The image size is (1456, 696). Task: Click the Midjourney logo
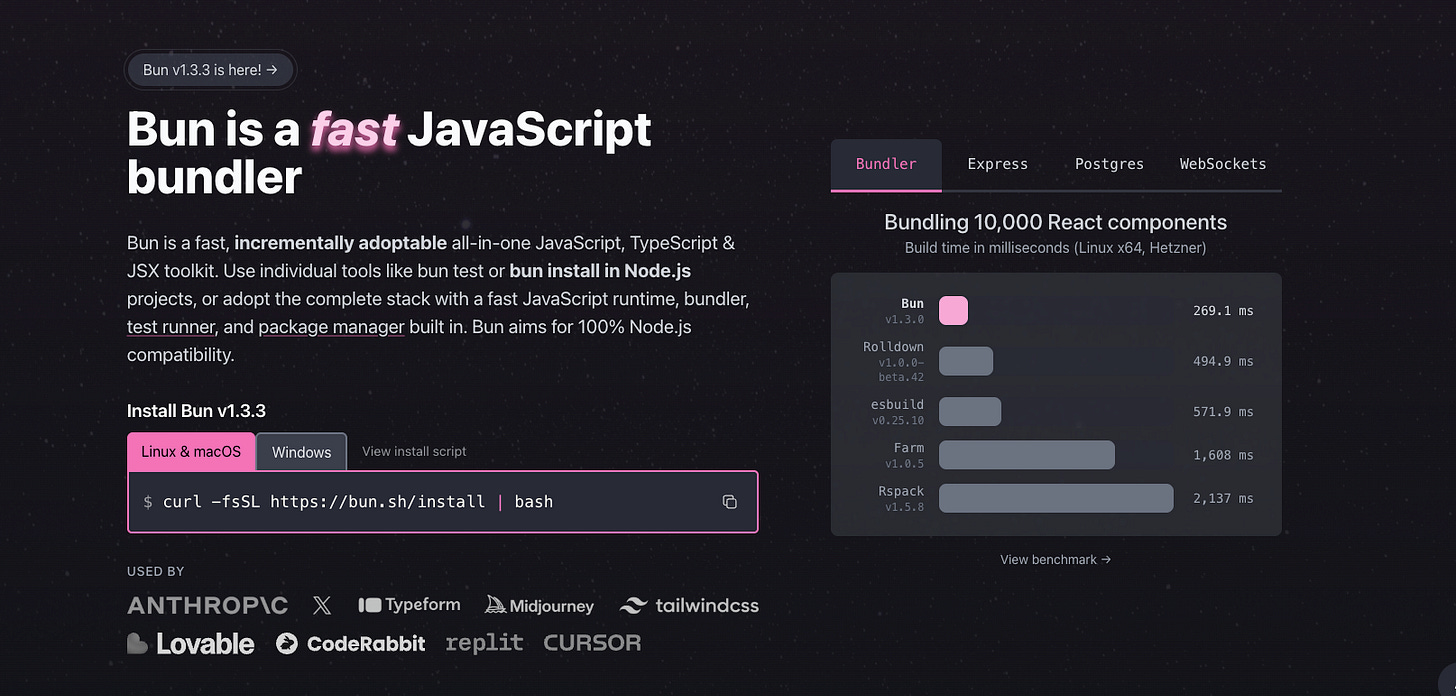(x=539, y=605)
